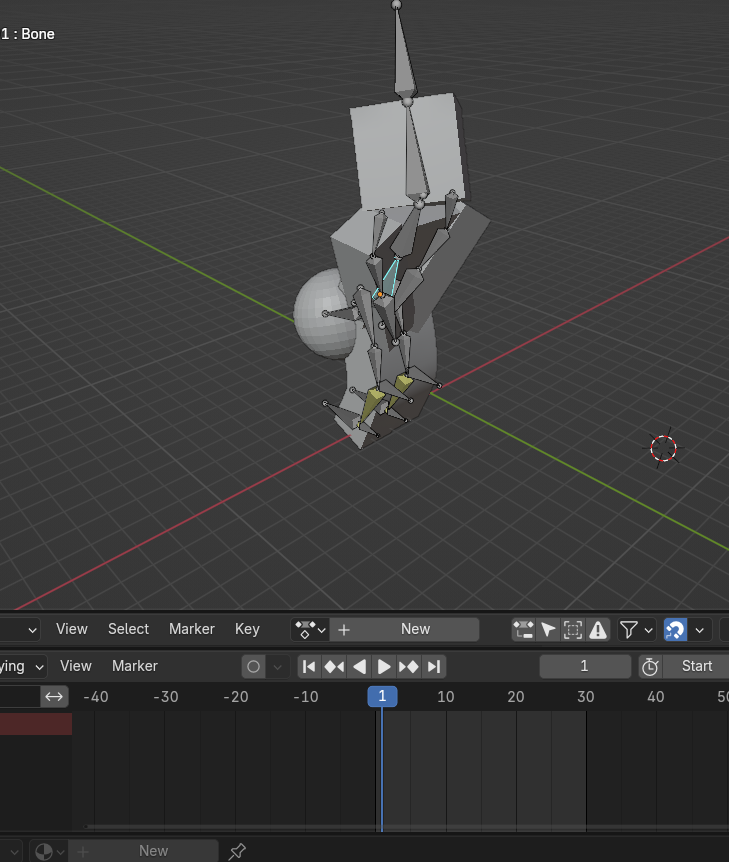Image resolution: width=729 pixels, height=862 pixels.
Task: Toggle Only Show Errors warning icon
Action: coord(598,629)
